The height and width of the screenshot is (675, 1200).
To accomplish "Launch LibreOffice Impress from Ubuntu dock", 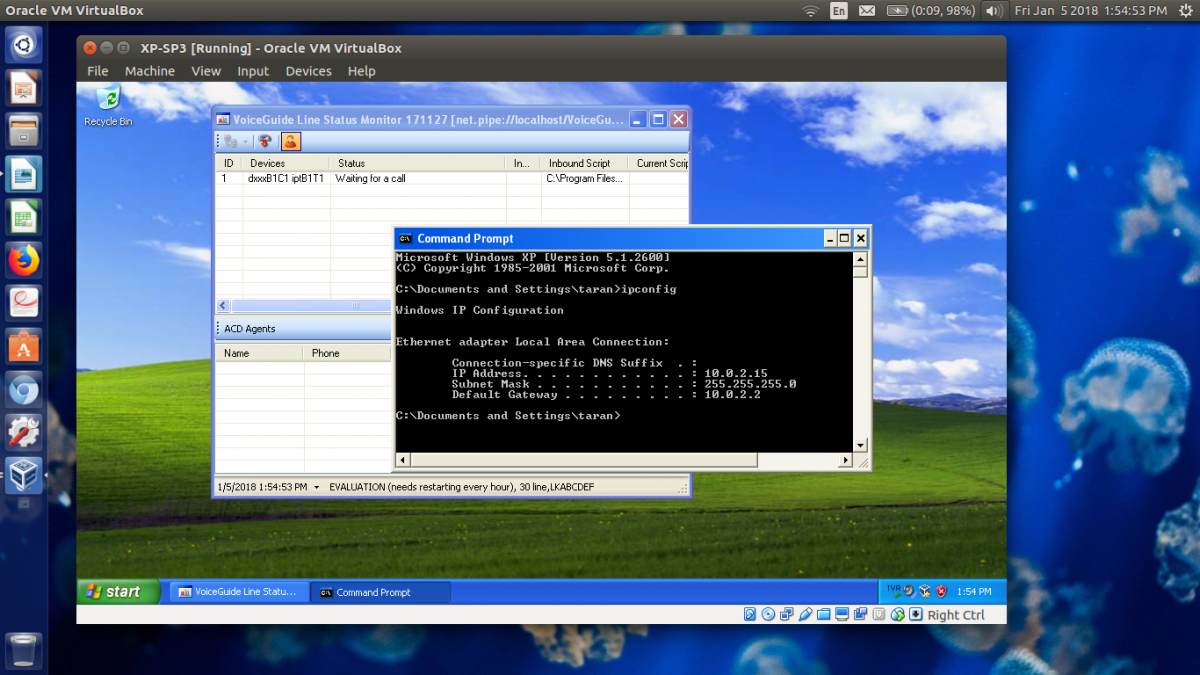I will point(24,88).
